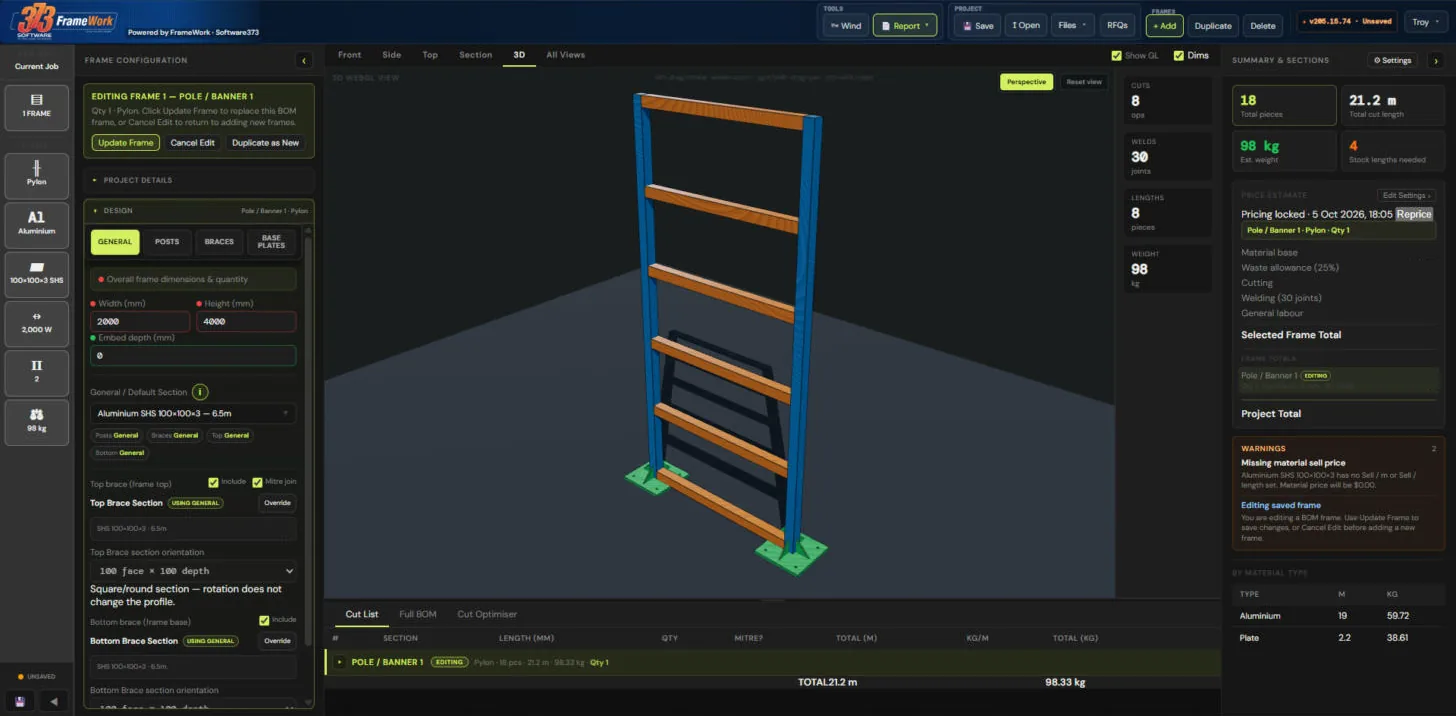Uncheck Include for the bottom brace
Viewport: 1456px width, 716px height.
(264, 620)
